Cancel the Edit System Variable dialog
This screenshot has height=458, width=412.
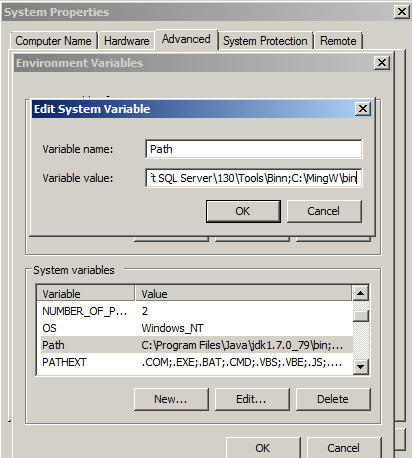pyautogui.click(x=324, y=211)
